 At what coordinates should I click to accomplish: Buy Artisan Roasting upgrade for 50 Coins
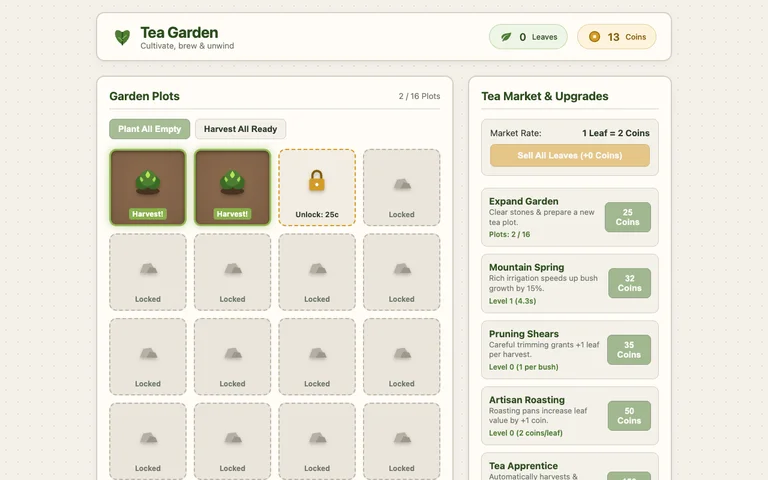click(629, 416)
